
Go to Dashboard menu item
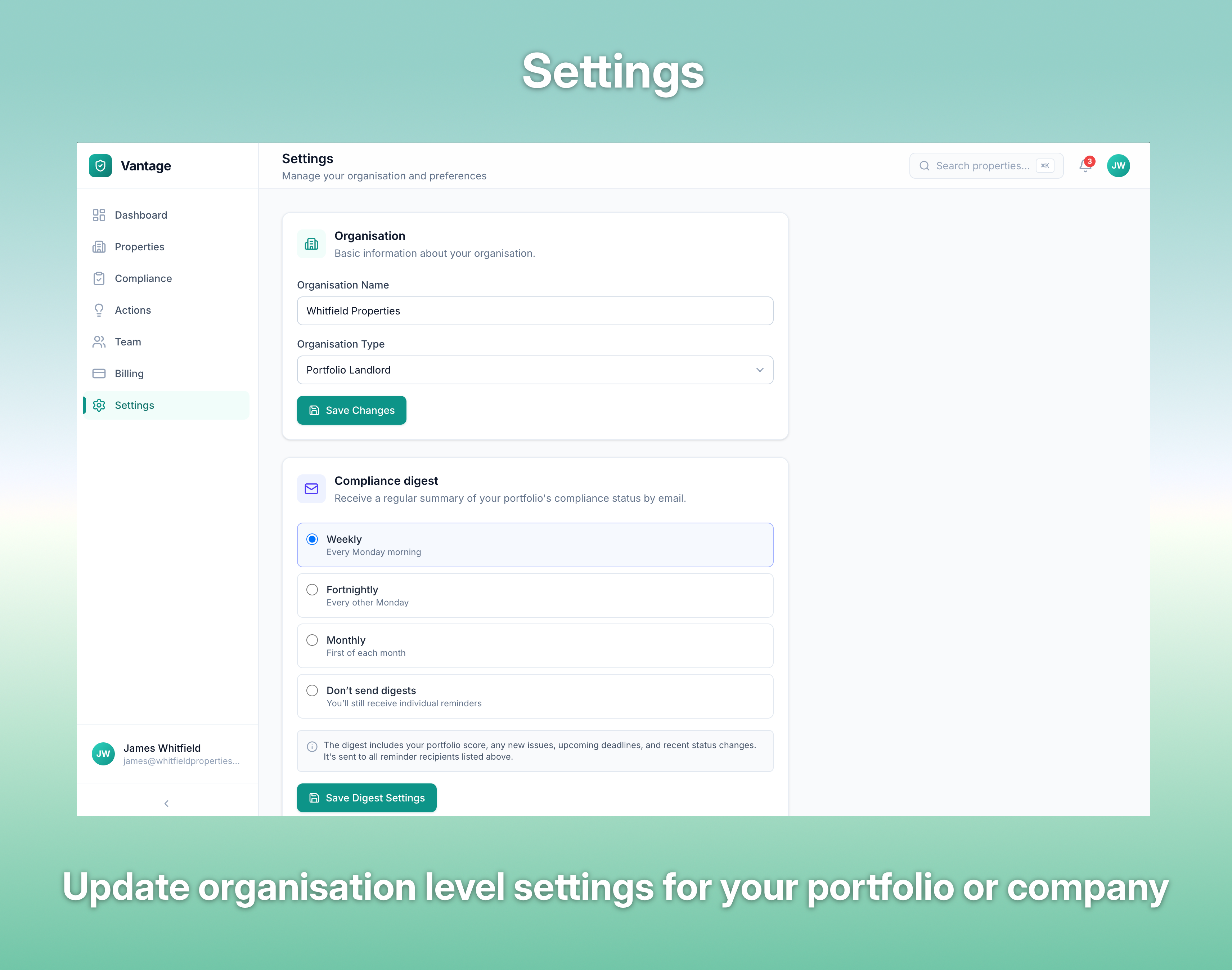click(x=166, y=215)
